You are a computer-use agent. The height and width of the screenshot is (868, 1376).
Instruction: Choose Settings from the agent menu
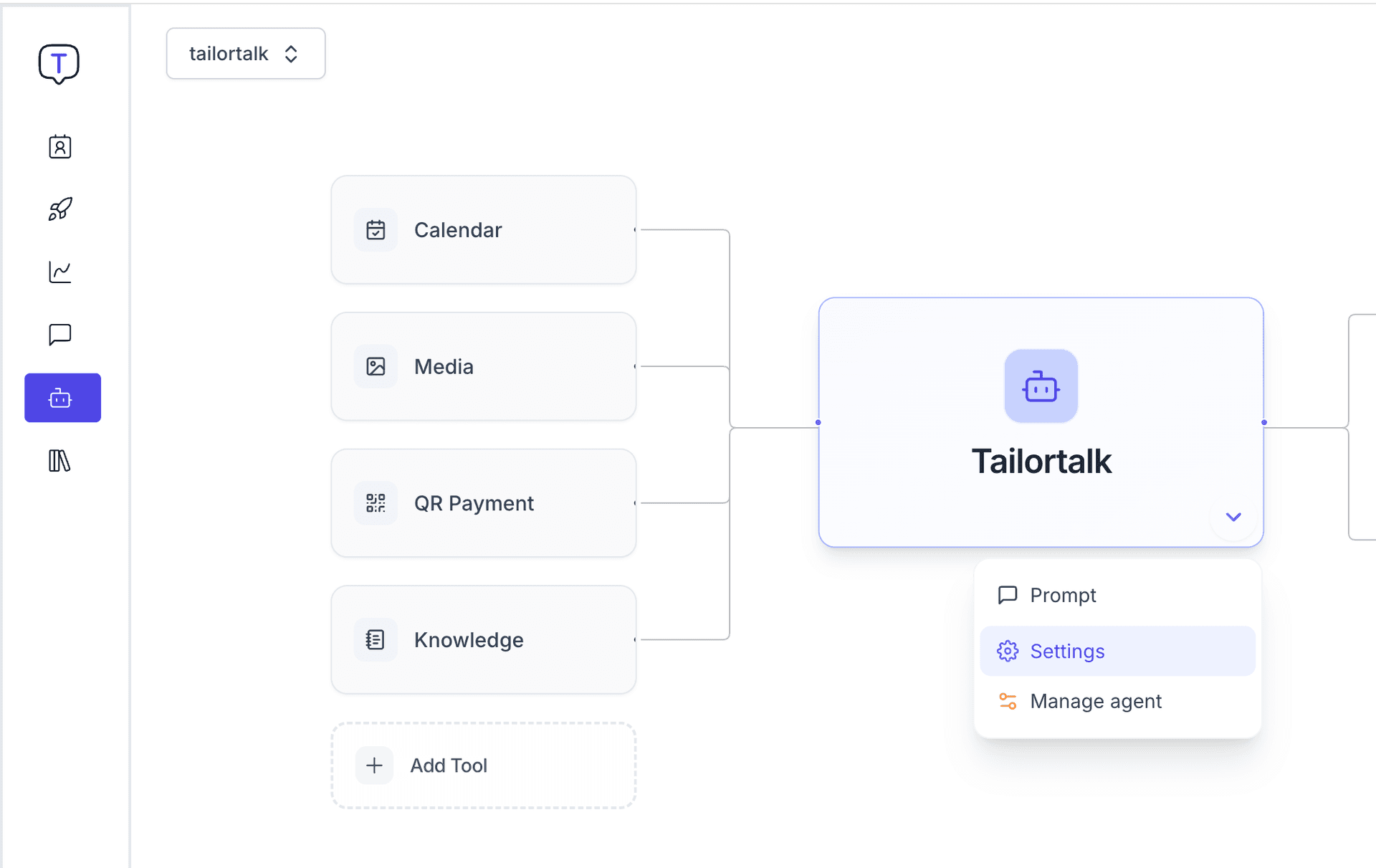pos(1117,651)
